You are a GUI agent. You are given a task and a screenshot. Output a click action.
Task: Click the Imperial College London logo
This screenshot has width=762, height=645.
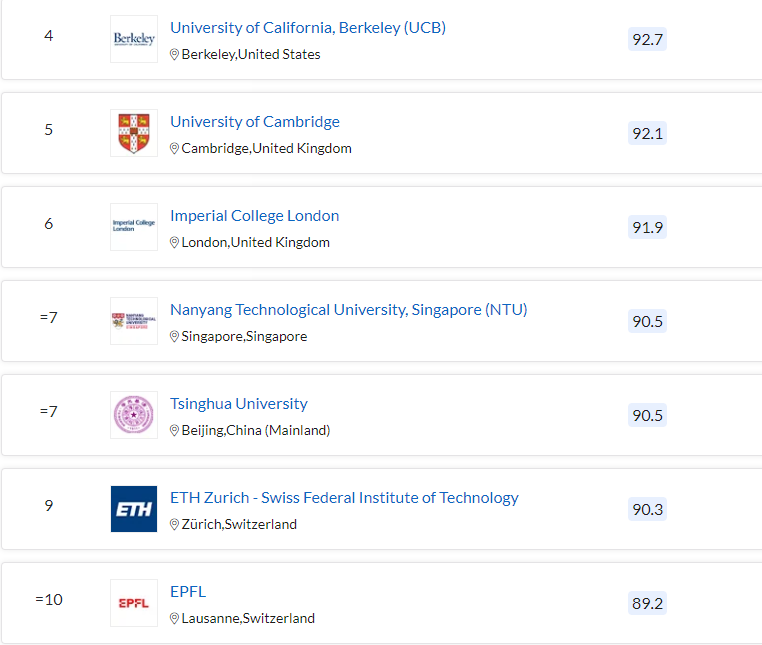(x=134, y=227)
